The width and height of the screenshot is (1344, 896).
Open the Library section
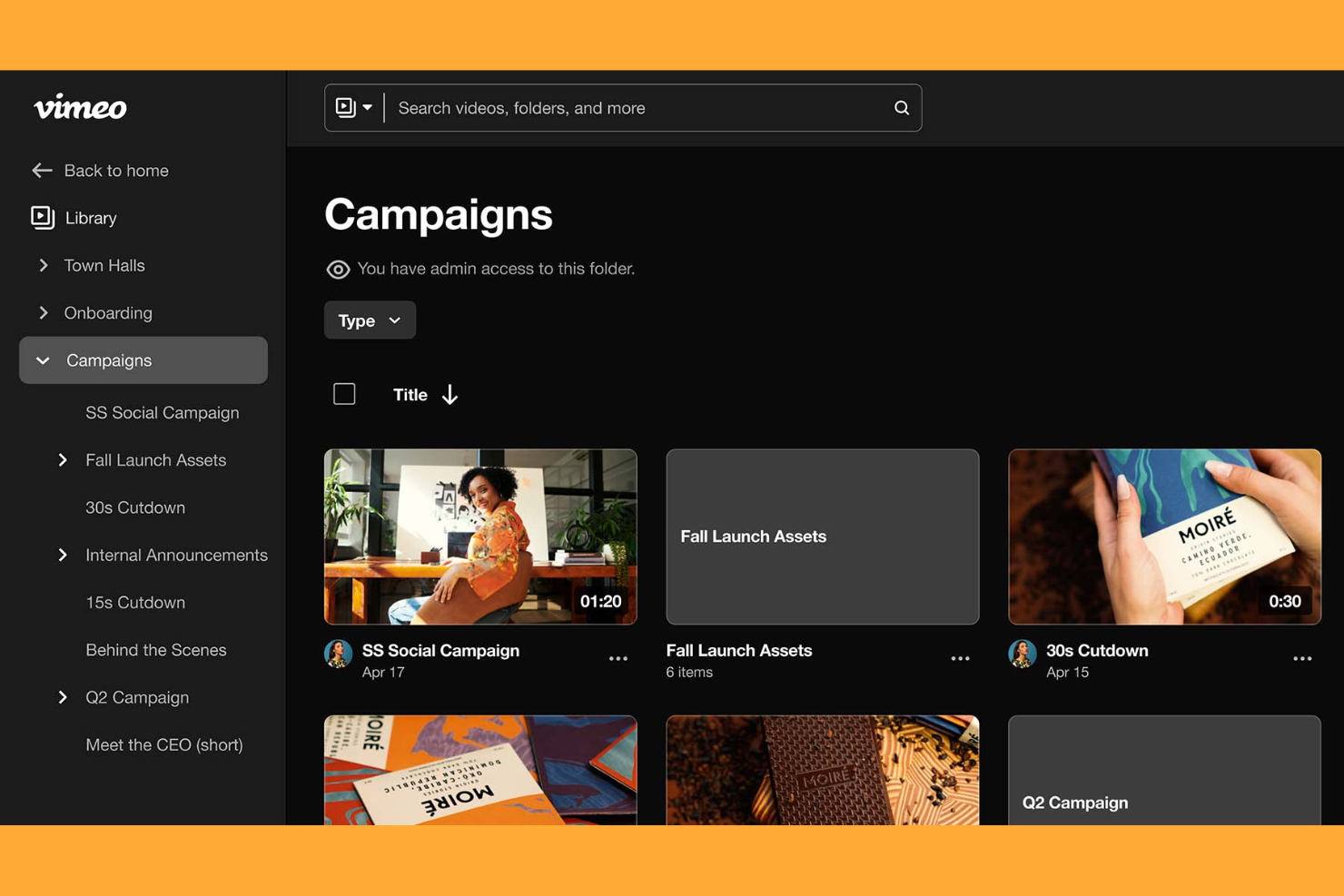pyautogui.click(x=90, y=218)
